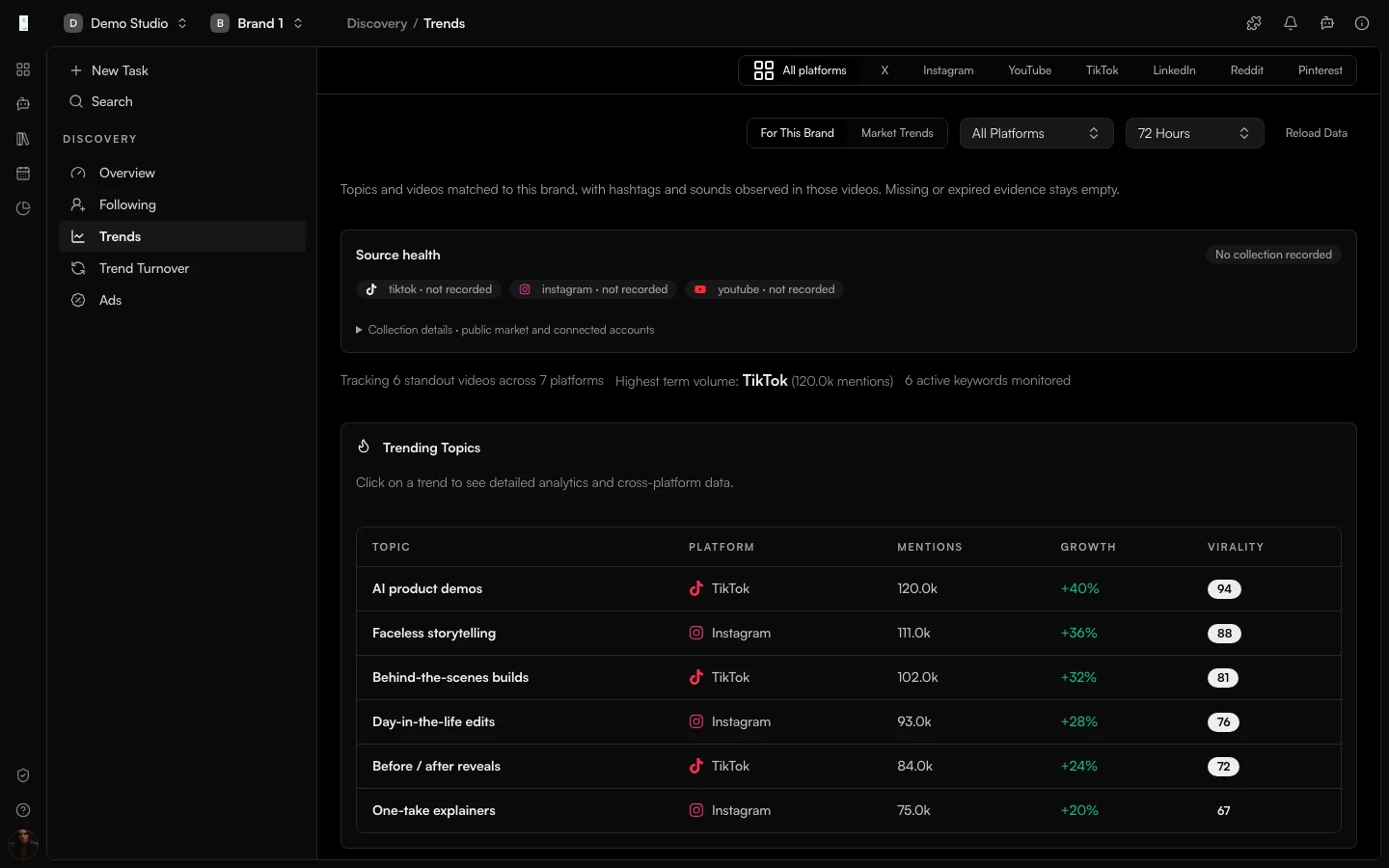Open the 72 Hours time range dropdown
1389x868 pixels.
[x=1194, y=133]
